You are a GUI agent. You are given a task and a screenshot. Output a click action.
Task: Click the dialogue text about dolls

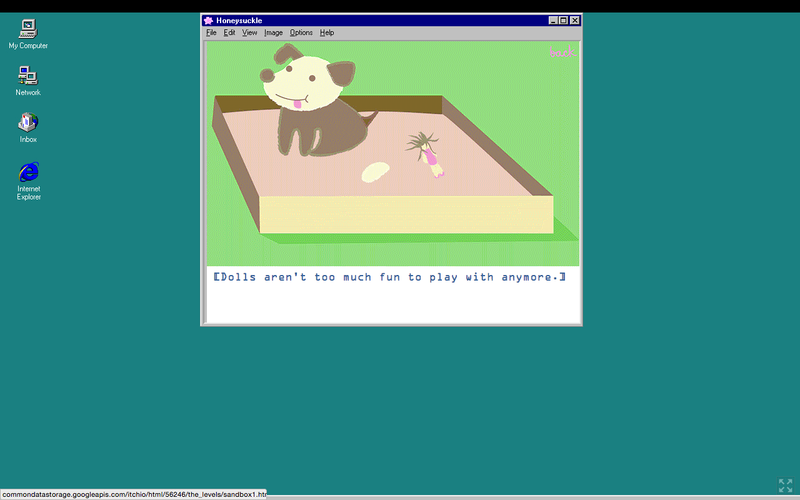point(390,277)
